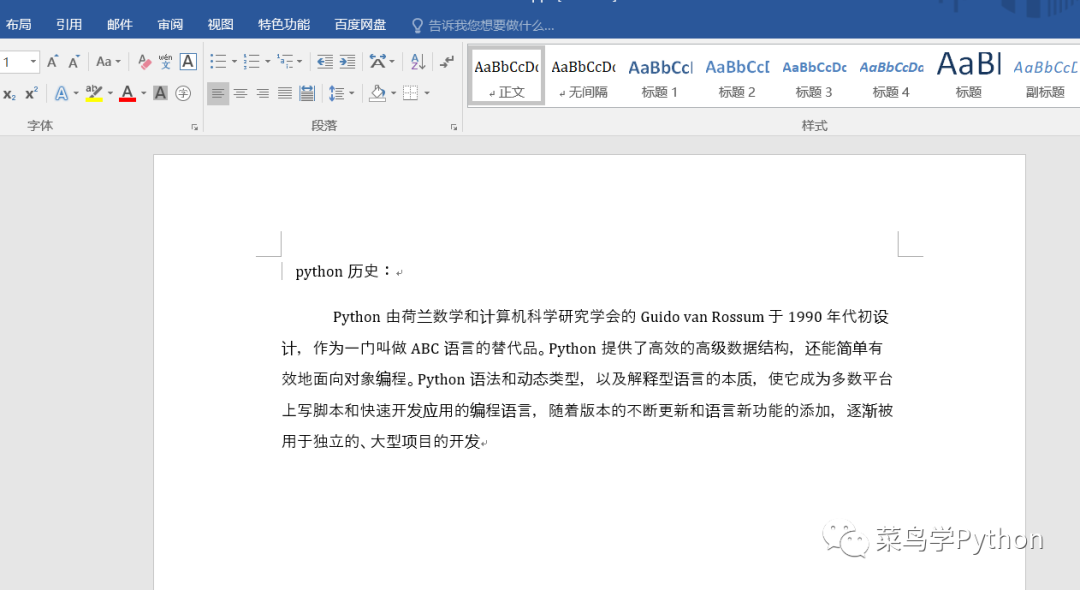The width and height of the screenshot is (1080, 590).
Task: Select the Superscript icon
Action: click(x=32, y=92)
